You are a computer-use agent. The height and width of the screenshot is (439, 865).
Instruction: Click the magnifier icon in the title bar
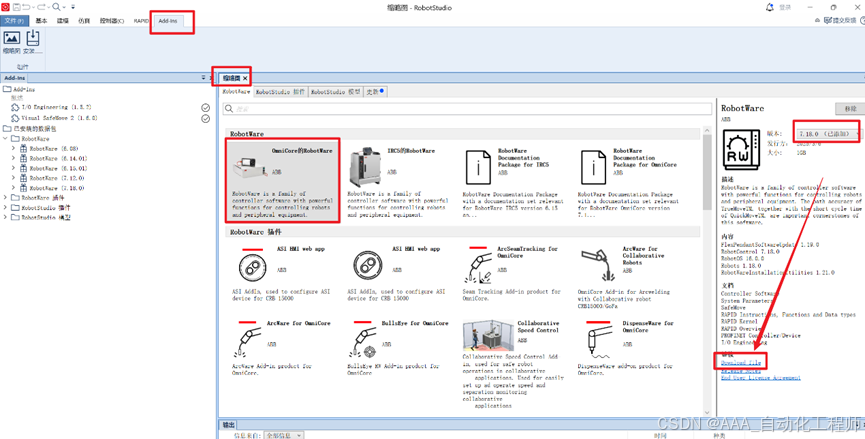coord(56,7)
